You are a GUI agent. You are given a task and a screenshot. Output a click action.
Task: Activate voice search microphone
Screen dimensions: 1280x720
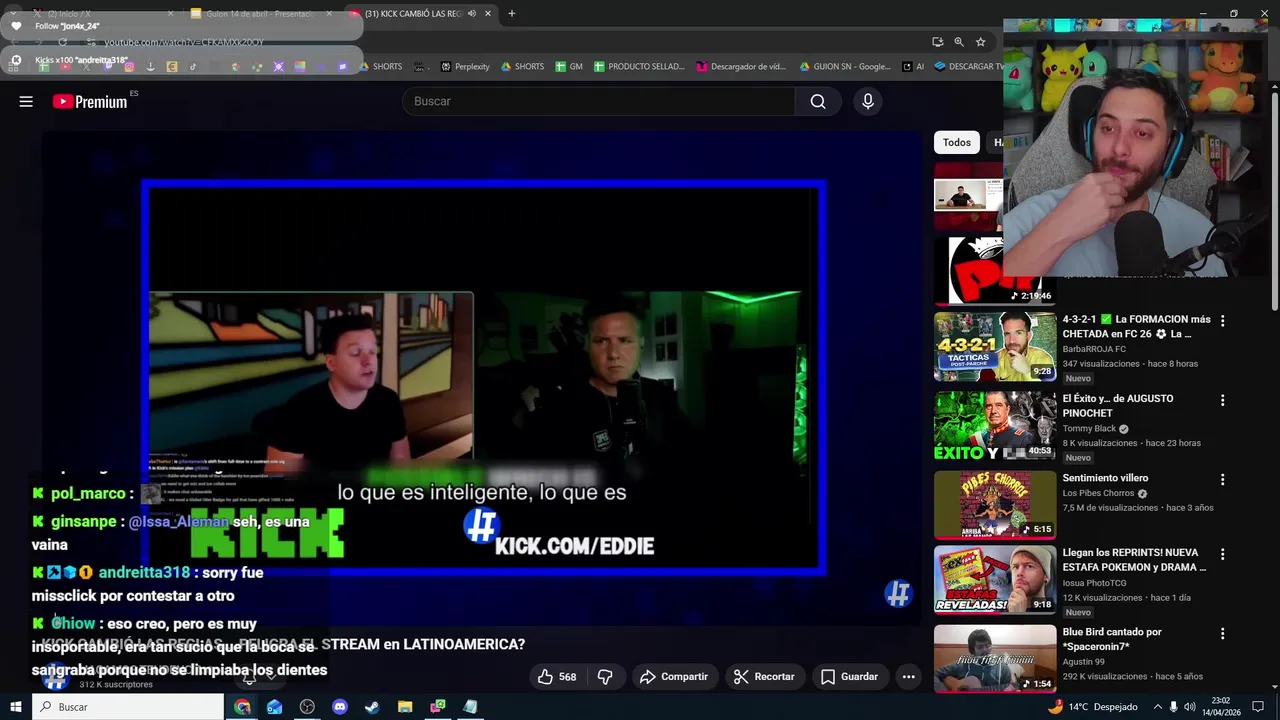tap(868, 101)
